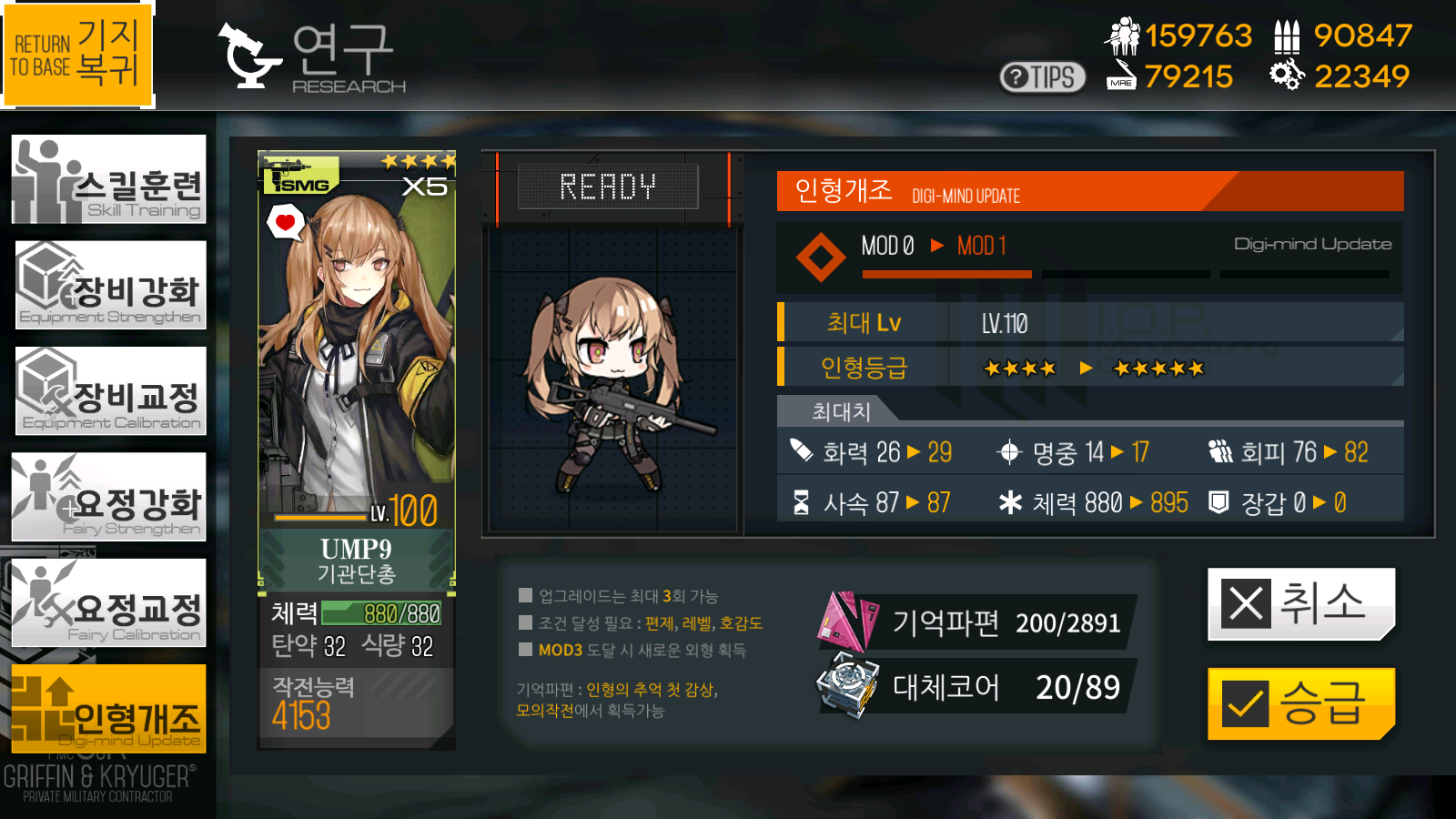Click the substitute core item icon
The width and height of the screenshot is (1456, 819).
point(848,686)
